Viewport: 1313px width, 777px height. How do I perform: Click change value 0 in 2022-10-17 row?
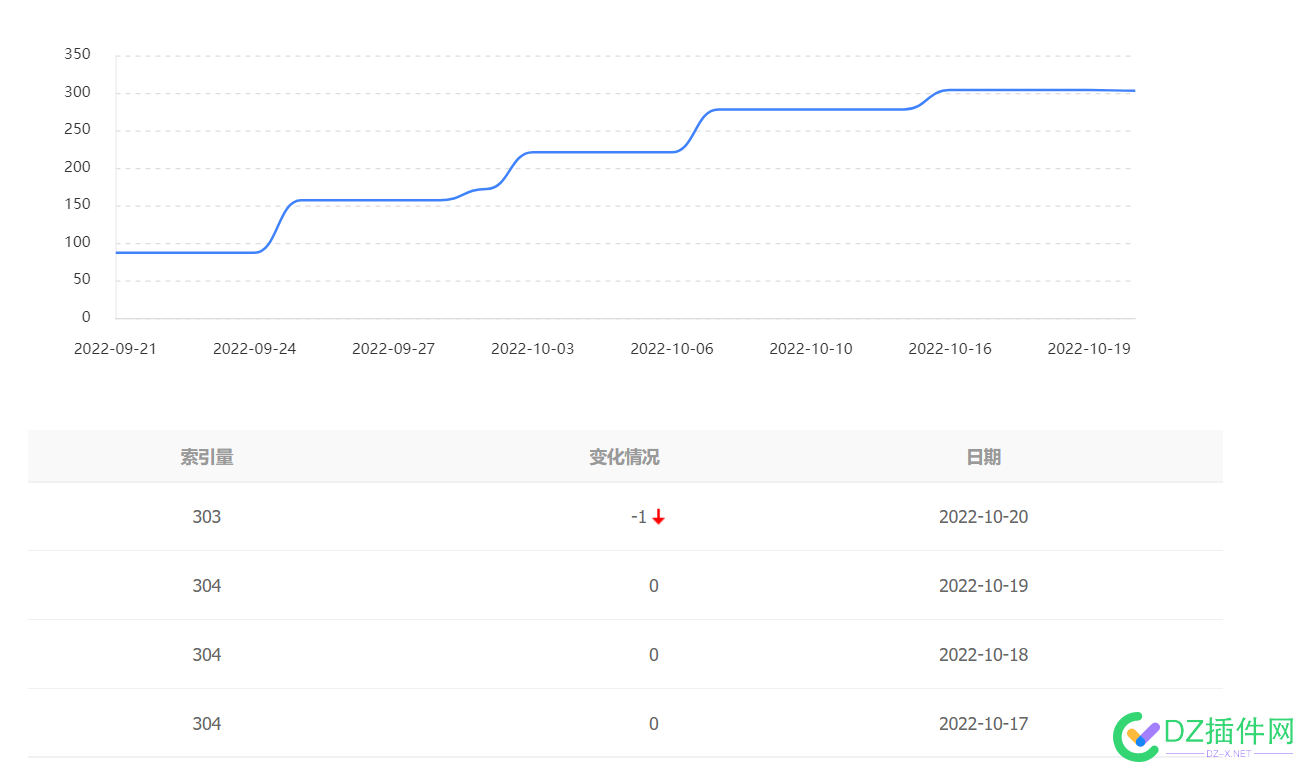[654, 724]
